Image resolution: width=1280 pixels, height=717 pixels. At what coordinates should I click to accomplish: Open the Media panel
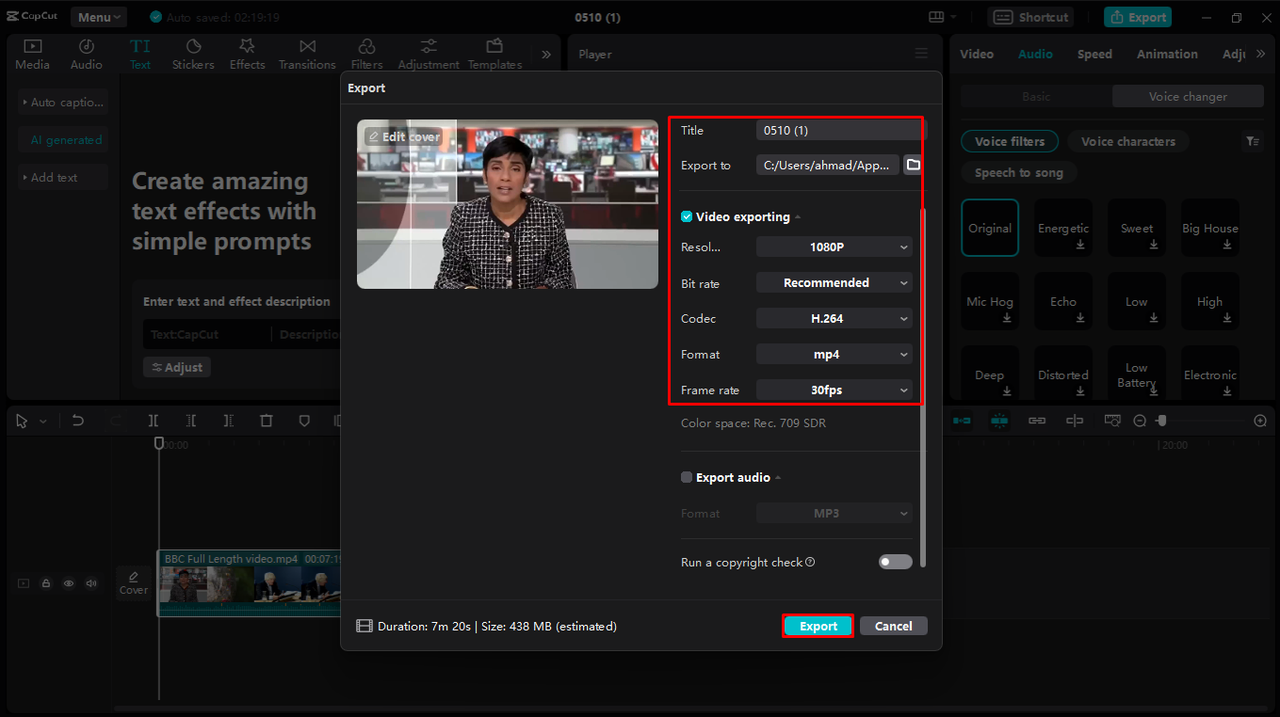[x=32, y=54]
